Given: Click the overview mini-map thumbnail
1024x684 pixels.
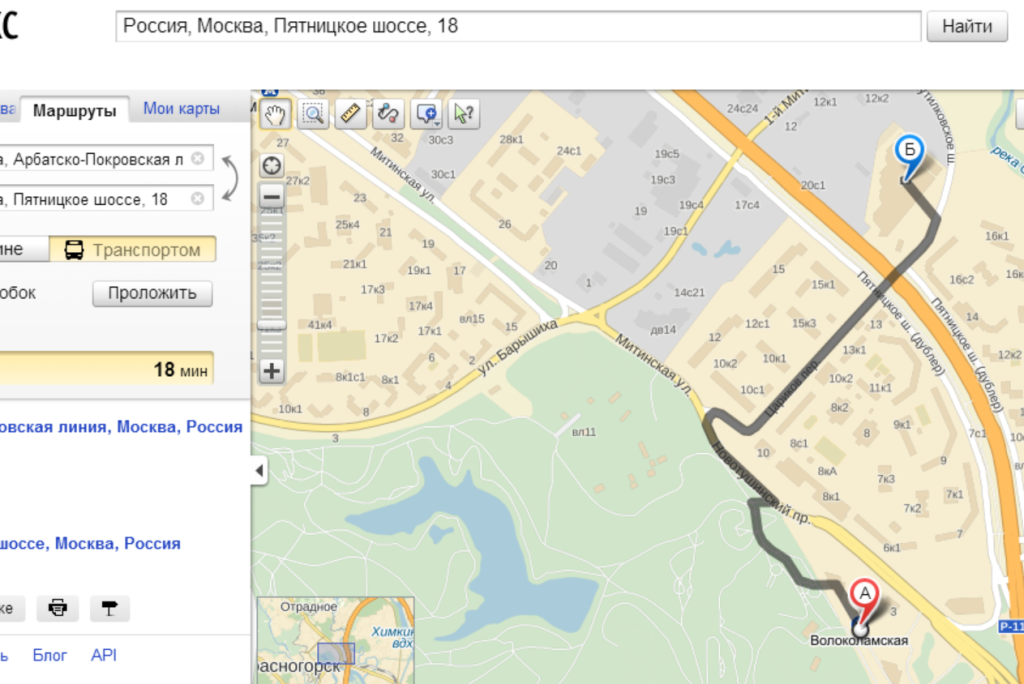Looking at the screenshot, I should (x=336, y=640).
